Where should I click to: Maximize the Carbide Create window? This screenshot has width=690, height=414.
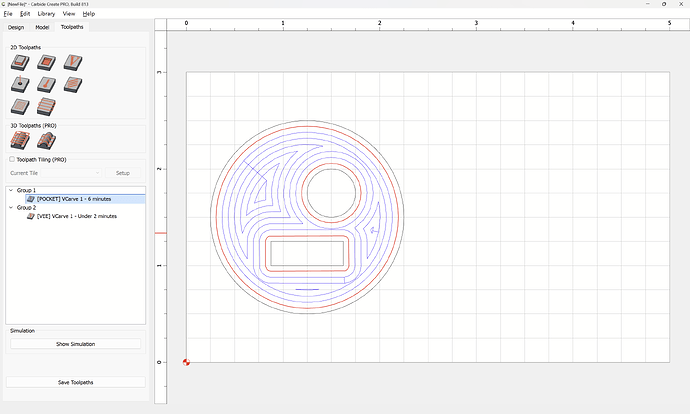click(664, 4)
